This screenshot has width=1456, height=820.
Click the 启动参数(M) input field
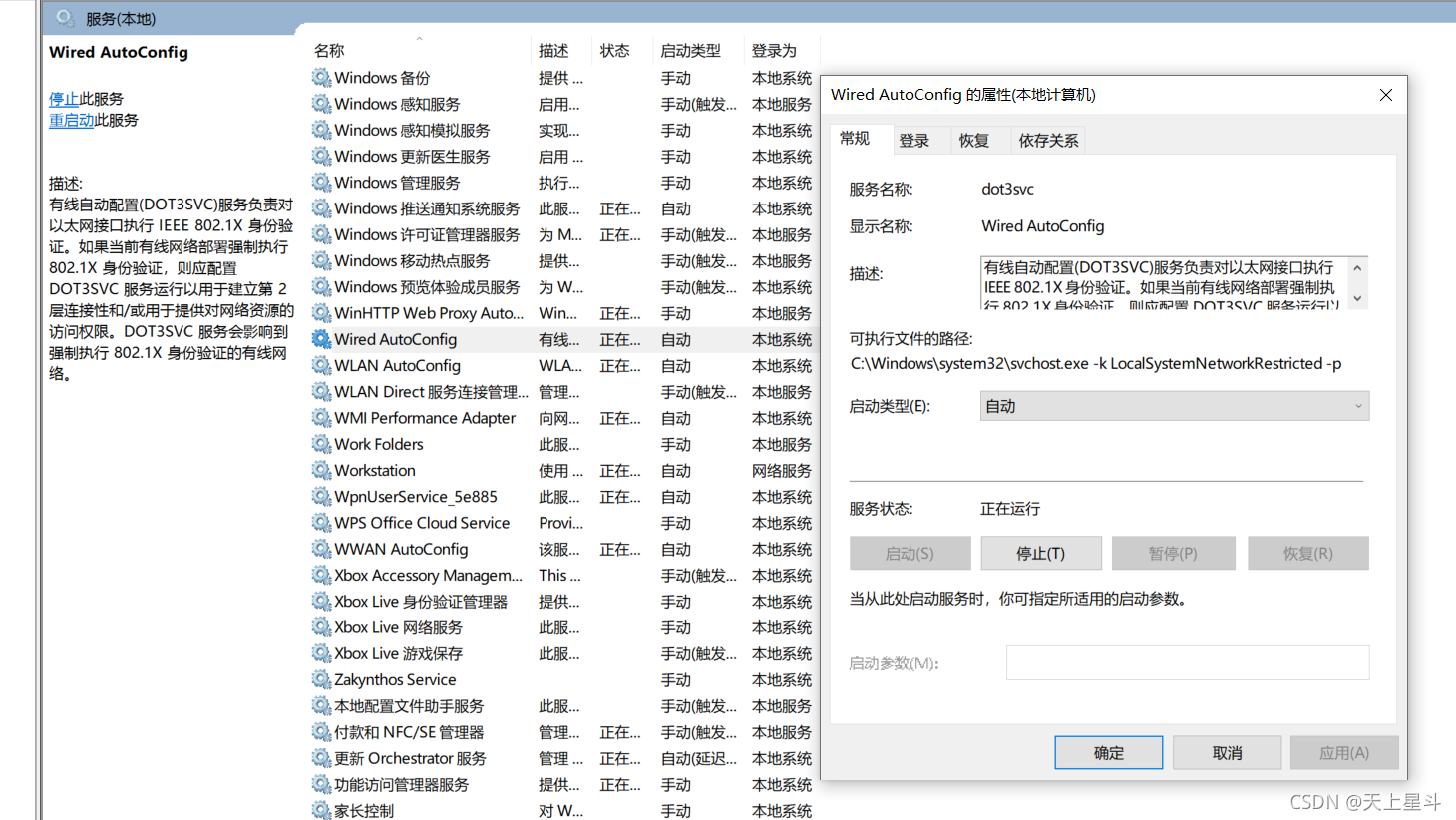pyautogui.click(x=1188, y=663)
